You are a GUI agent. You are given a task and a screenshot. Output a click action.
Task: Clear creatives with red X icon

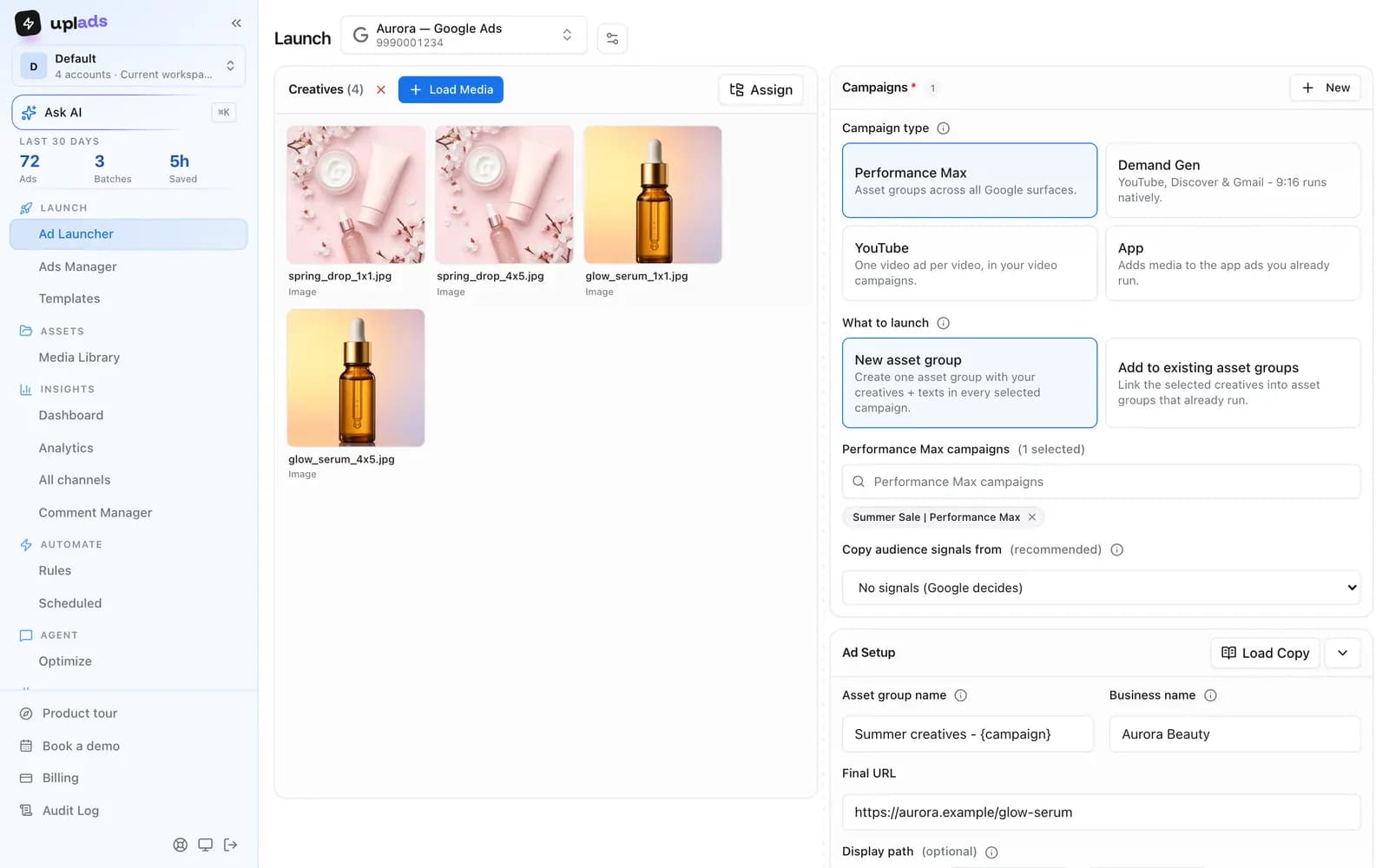tap(380, 89)
